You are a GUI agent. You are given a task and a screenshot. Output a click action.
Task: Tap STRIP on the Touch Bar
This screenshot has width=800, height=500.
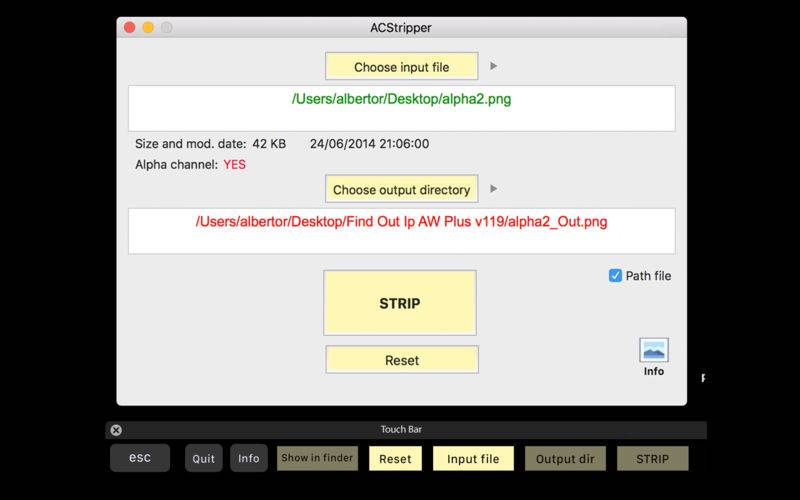653,458
